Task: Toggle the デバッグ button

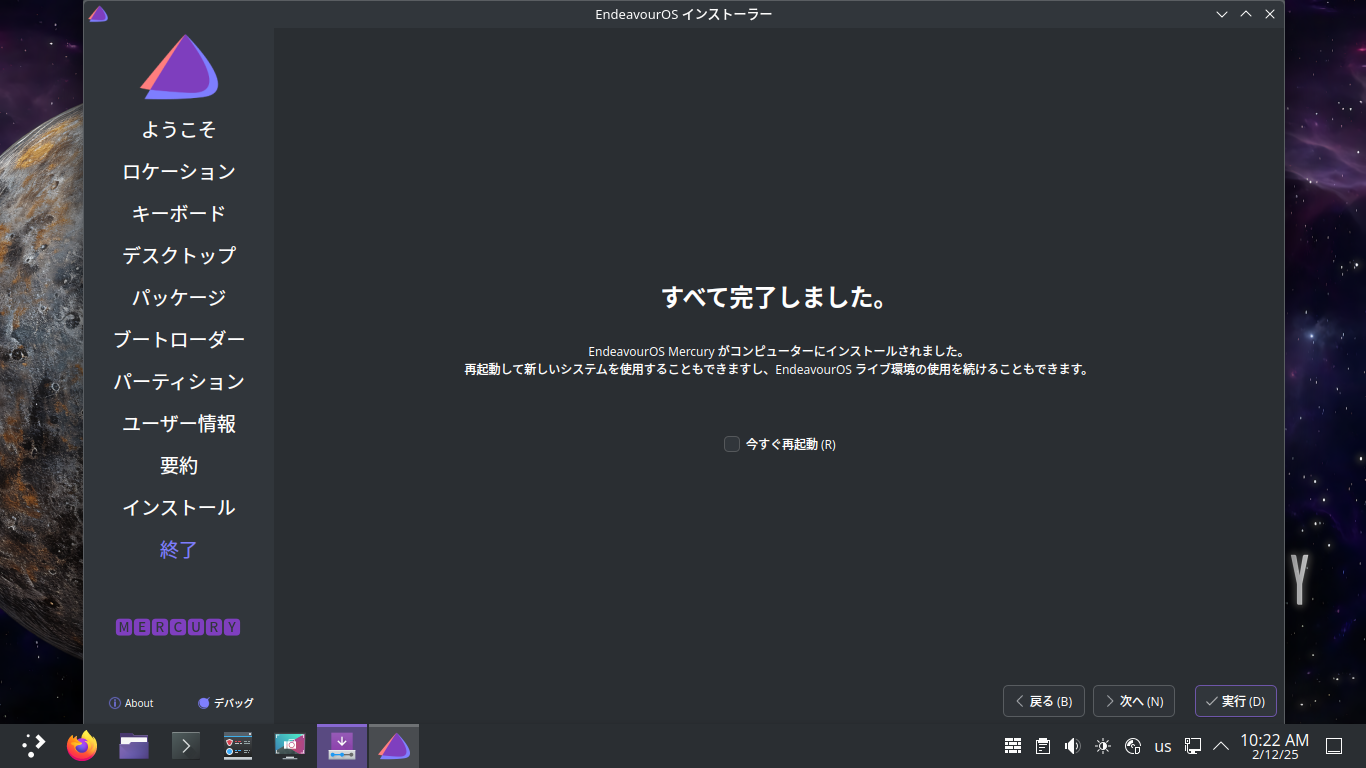Action: click(x=226, y=703)
